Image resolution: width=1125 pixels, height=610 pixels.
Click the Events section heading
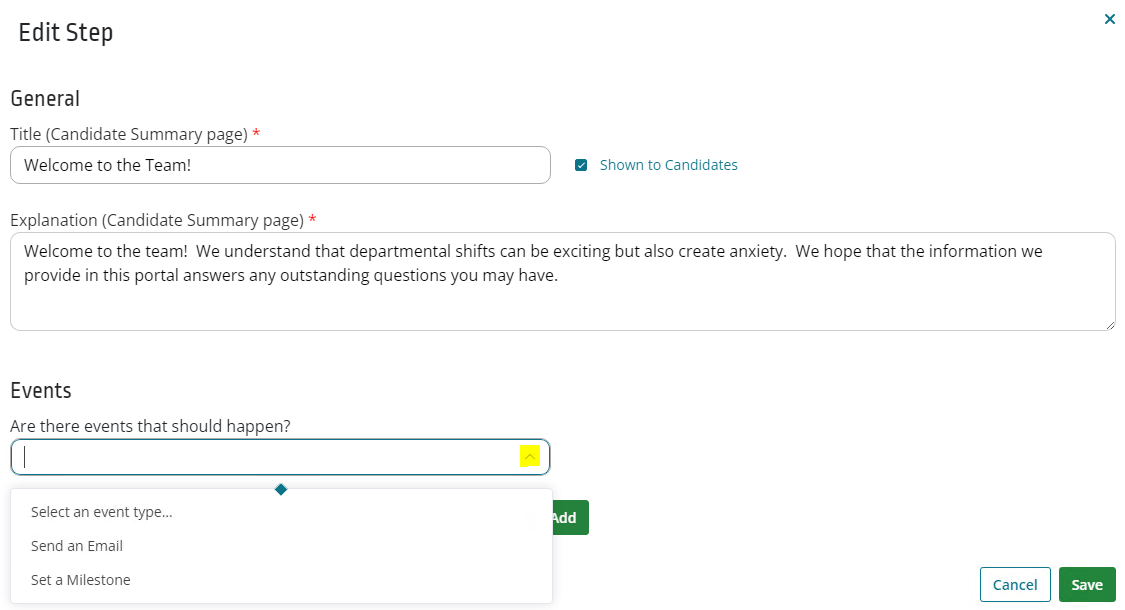coord(41,390)
